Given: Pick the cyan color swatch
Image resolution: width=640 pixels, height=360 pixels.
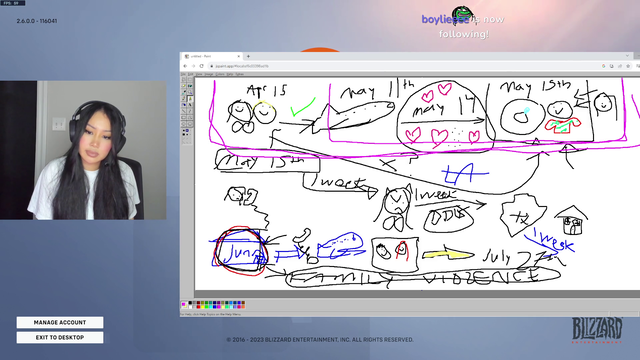Looking at the screenshot, I should pos(211,307).
